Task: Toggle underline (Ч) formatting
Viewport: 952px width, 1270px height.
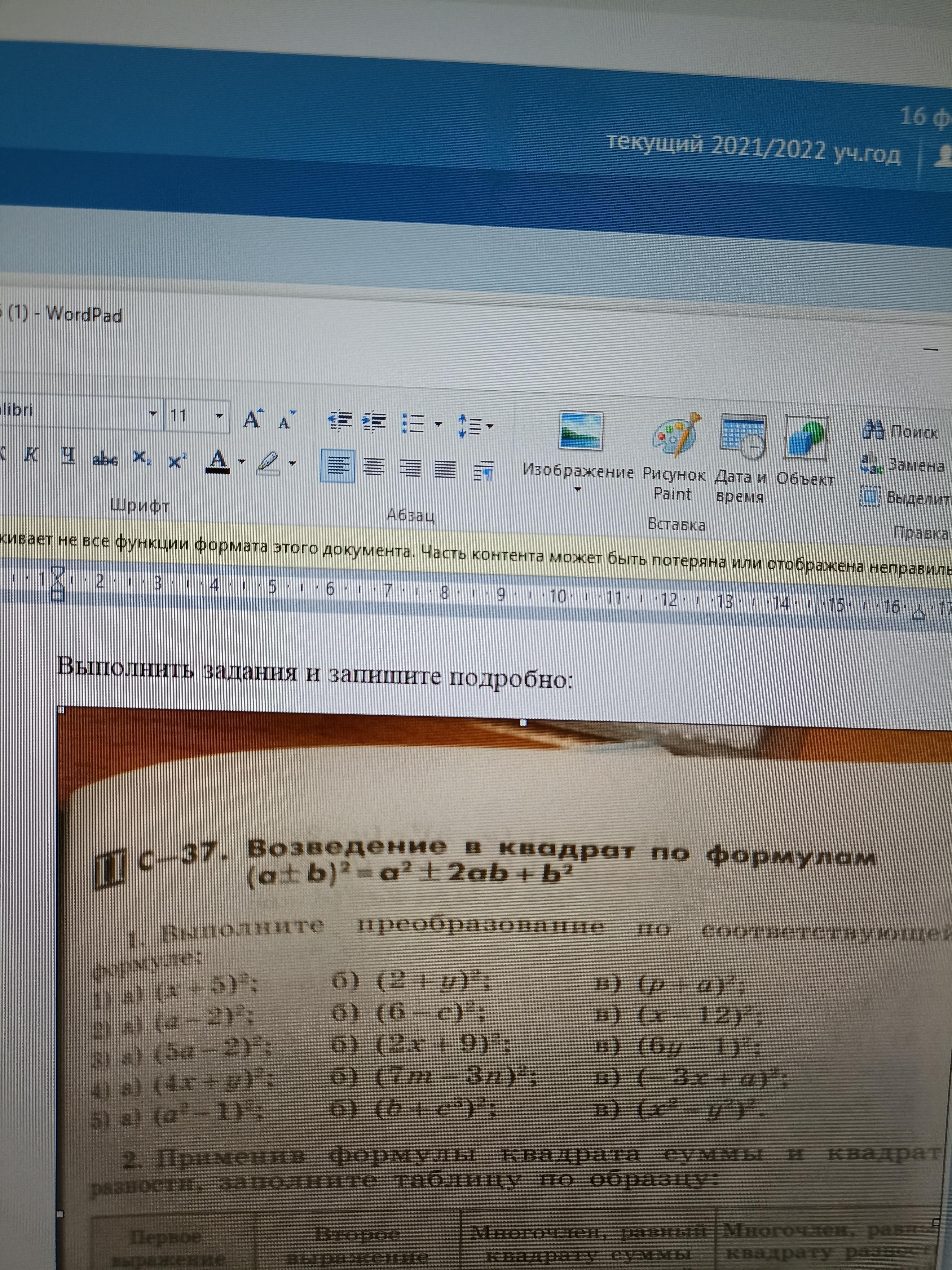Action: coord(69,456)
